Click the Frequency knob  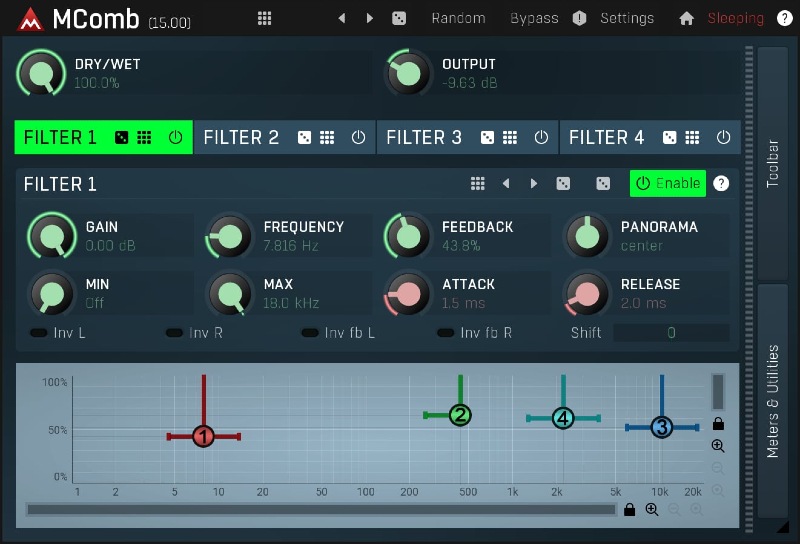pos(231,237)
